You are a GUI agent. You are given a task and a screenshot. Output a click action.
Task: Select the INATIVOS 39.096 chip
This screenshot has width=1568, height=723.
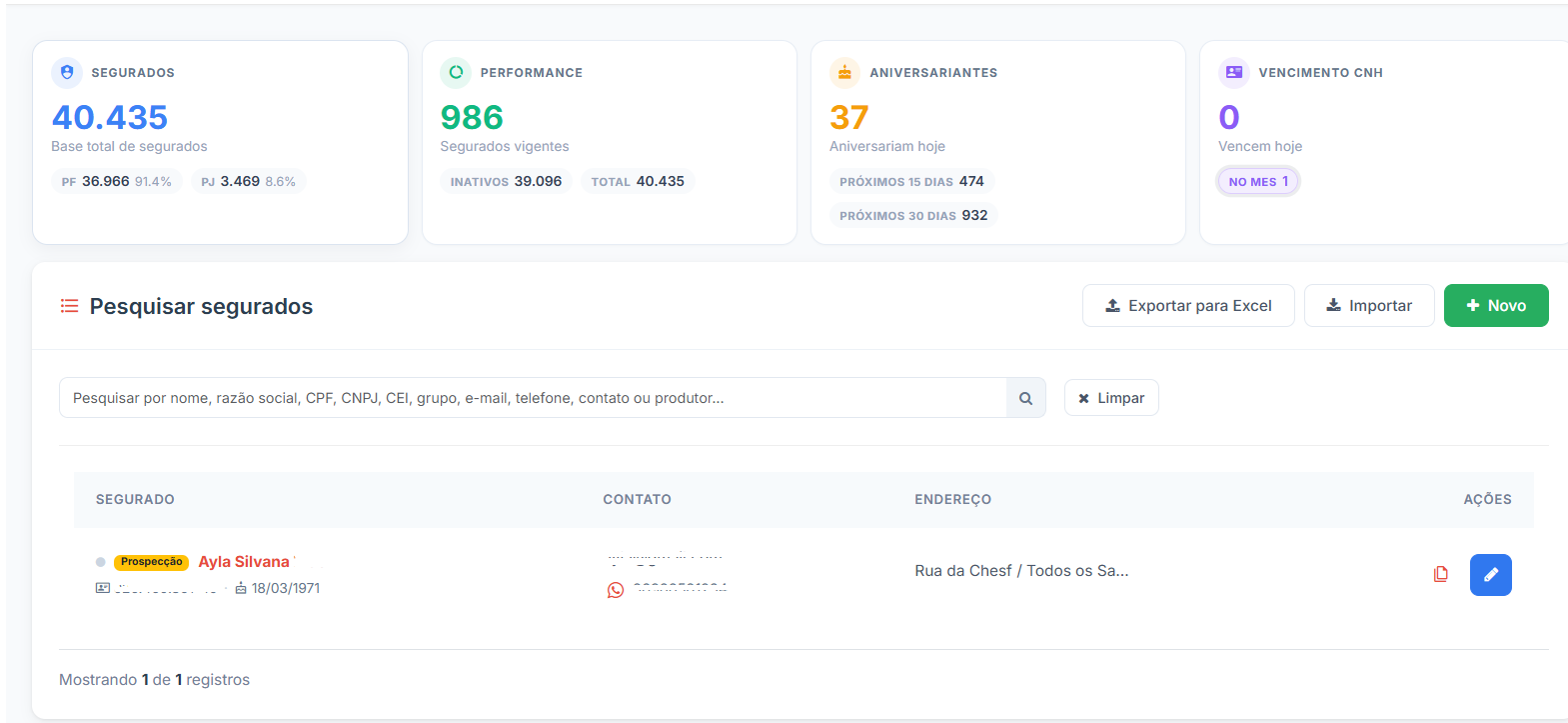[506, 182]
